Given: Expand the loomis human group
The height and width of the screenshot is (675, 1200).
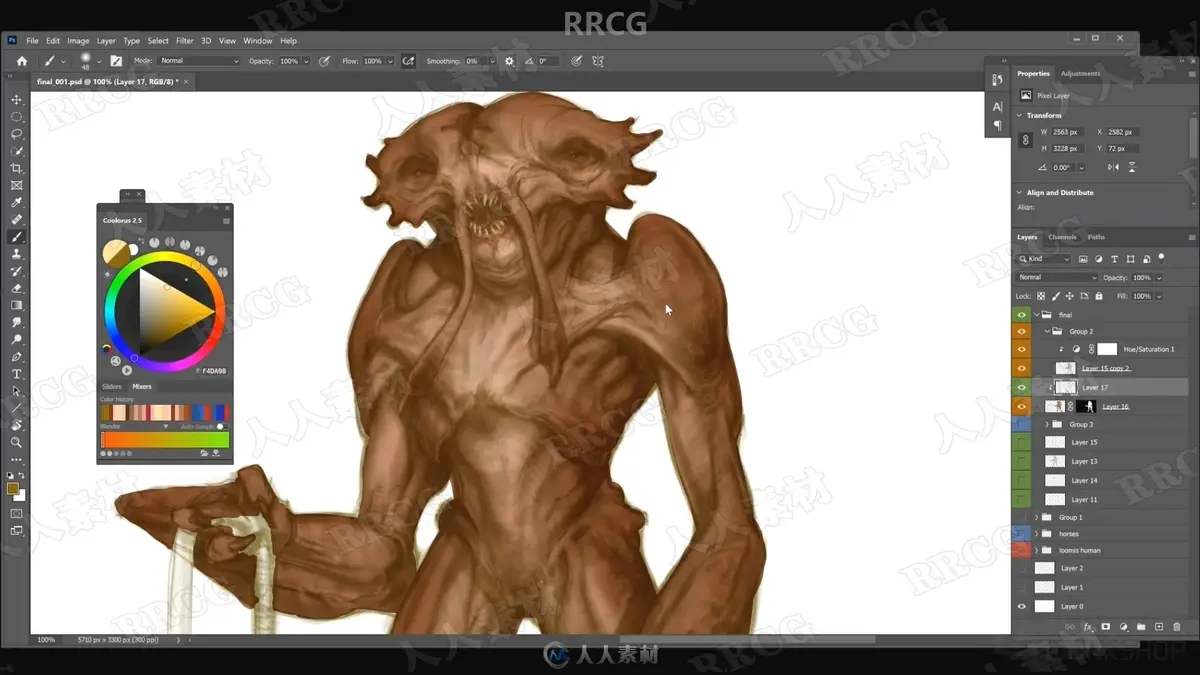Looking at the screenshot, I should point(1037,551).
